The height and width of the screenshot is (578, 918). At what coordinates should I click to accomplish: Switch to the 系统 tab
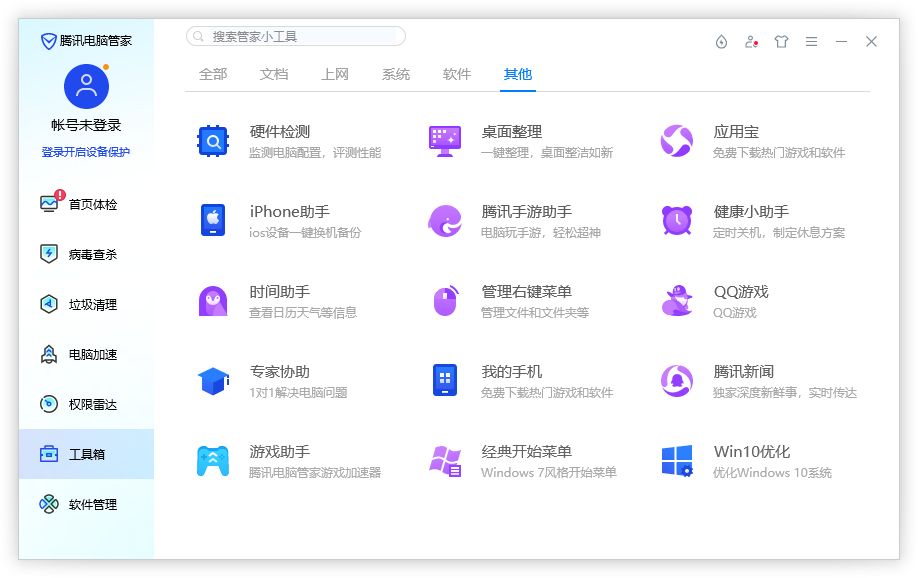tap(395, 74)
